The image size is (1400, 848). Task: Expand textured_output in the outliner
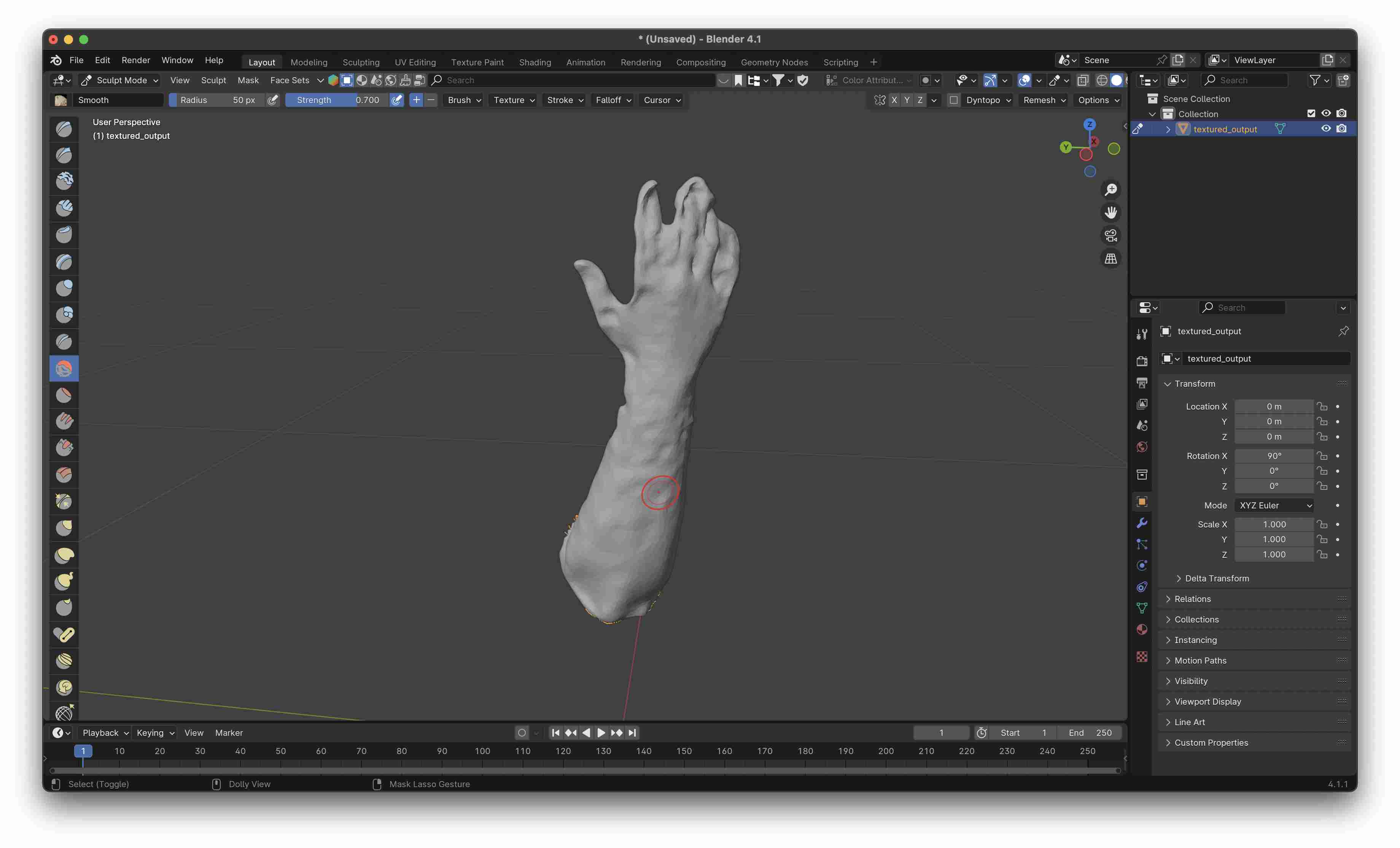[1168, 130]
